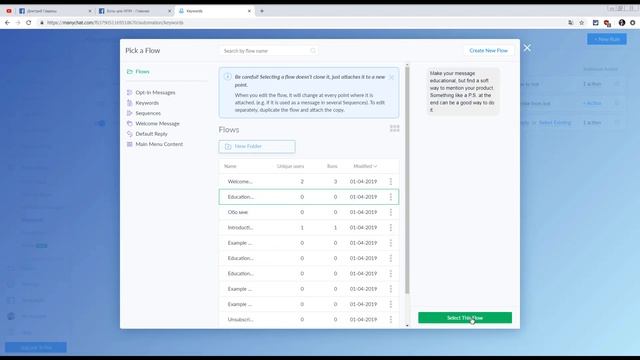640x360 pixels.
Task: Select the Keywords browser tab
Action: (213, 11)
